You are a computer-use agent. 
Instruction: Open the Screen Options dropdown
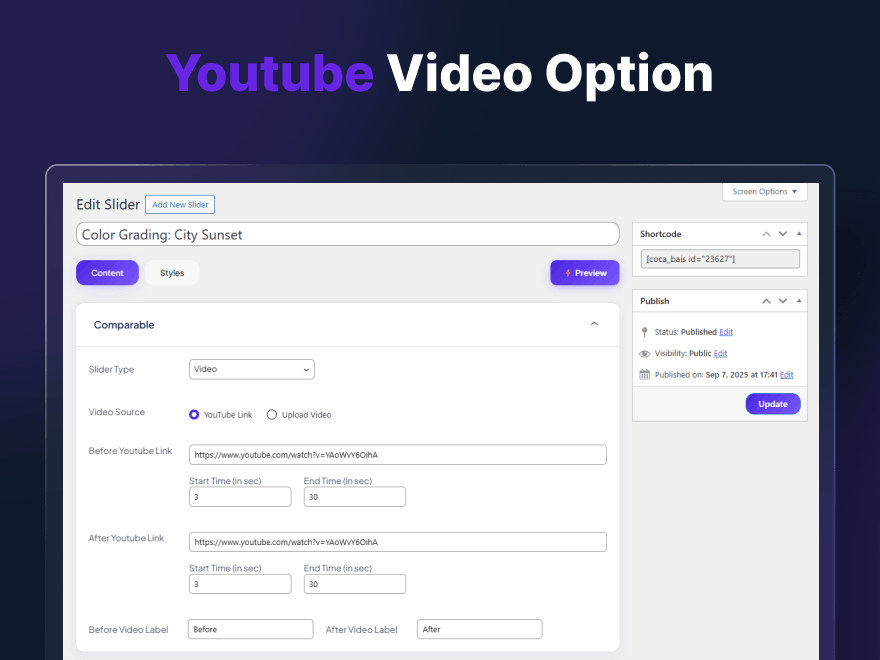(x=764, y=191)
